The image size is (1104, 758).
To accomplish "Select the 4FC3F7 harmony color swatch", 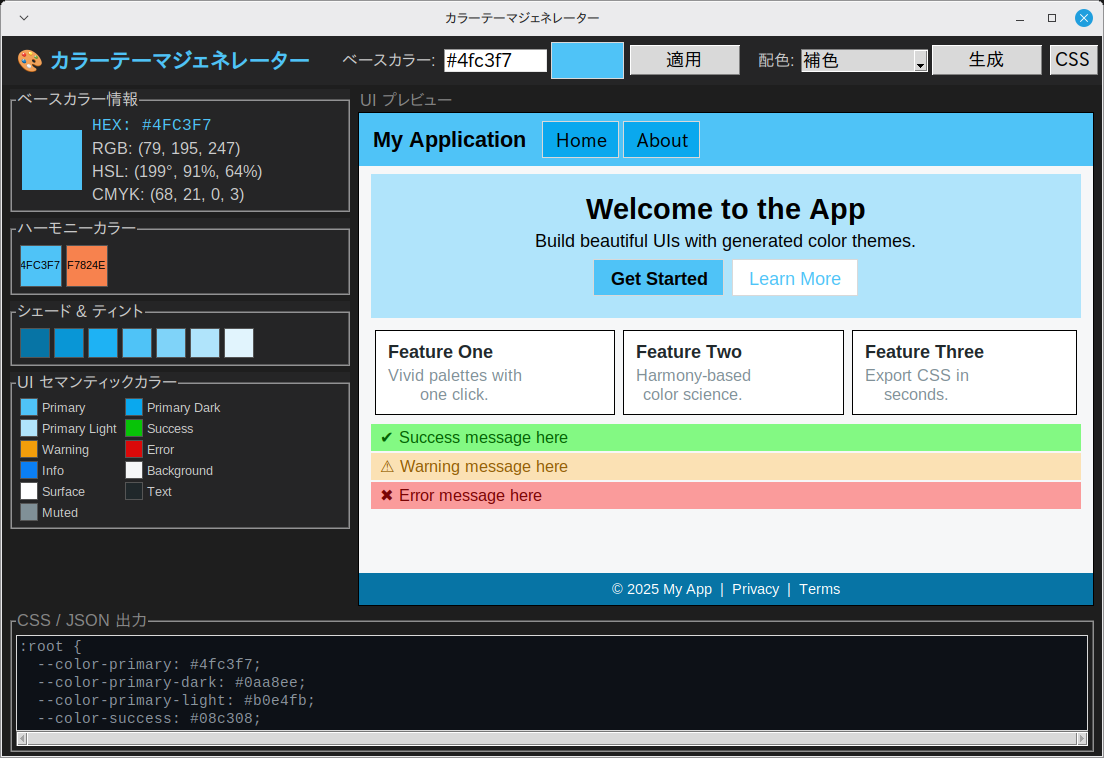I will [x=41, y=265].
